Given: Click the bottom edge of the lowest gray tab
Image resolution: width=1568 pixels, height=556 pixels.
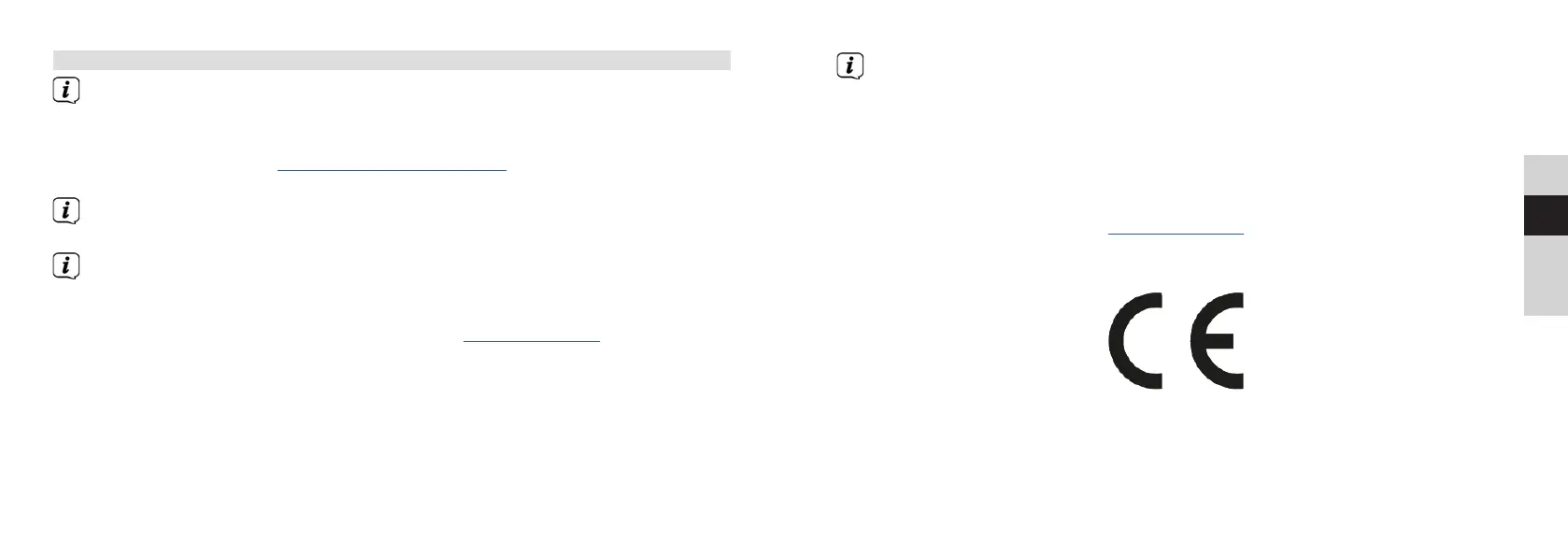Looking at the screenshot, I should (1546, 314).
